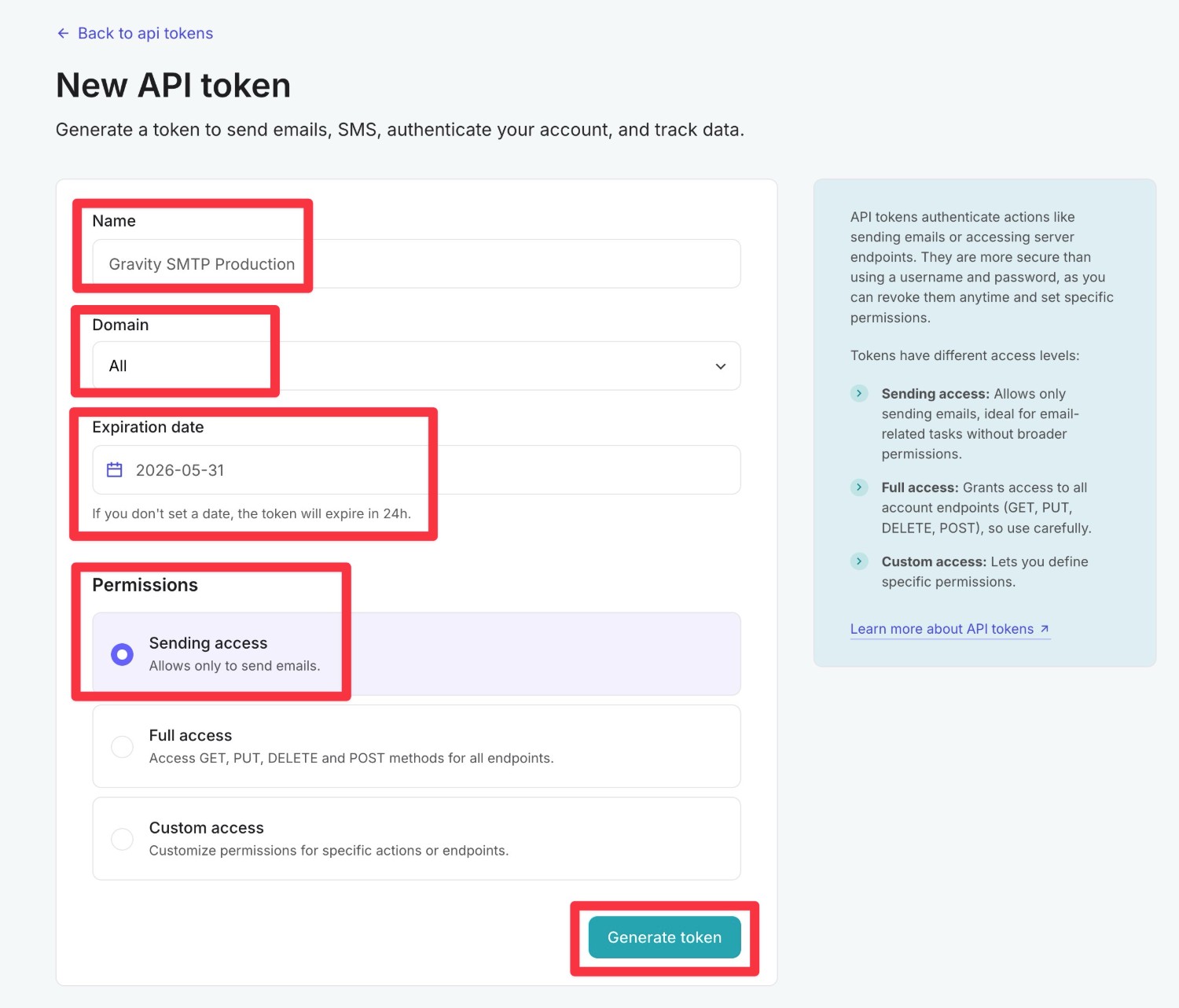
Task: Click the chevron bullet beside 'Sending access:' in the info panel
Action: tap(859, 393)
